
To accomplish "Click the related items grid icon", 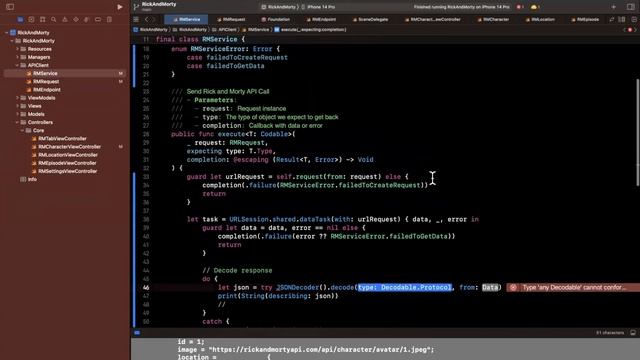I will coord(136,19).
